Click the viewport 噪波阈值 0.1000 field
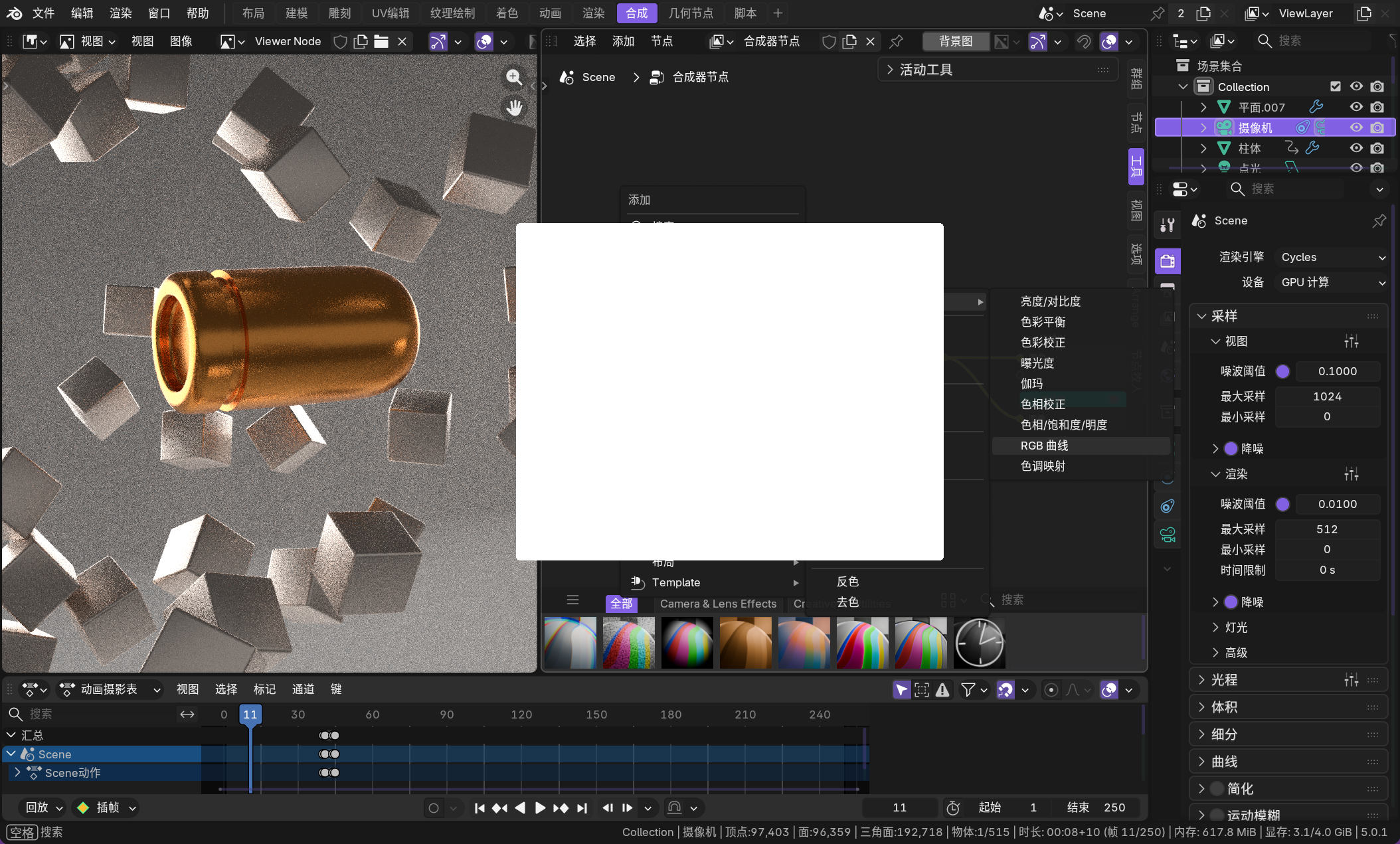This screenshot has width=1400, height=844. coord(1337,371)
